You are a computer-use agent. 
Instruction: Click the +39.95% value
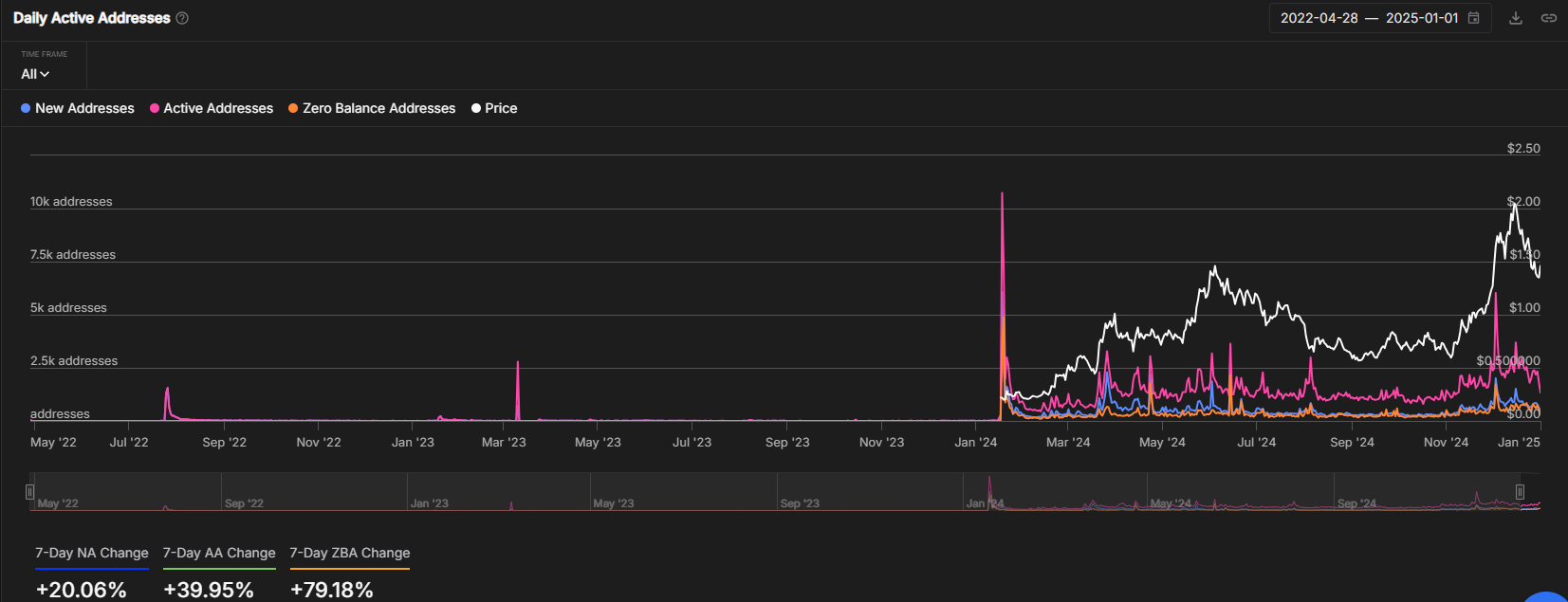coord(209,590)
